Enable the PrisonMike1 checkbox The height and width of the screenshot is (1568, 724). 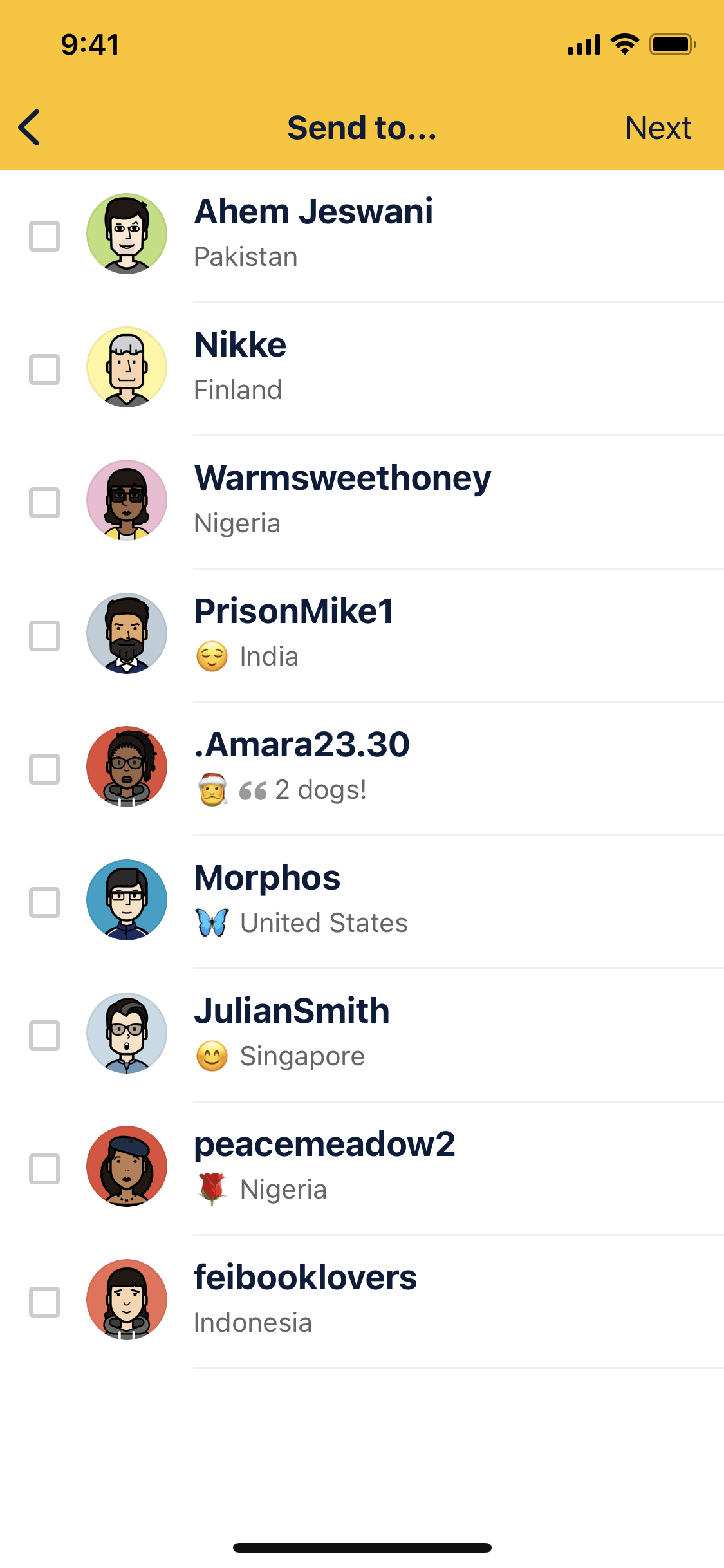[x=44, y=636]
